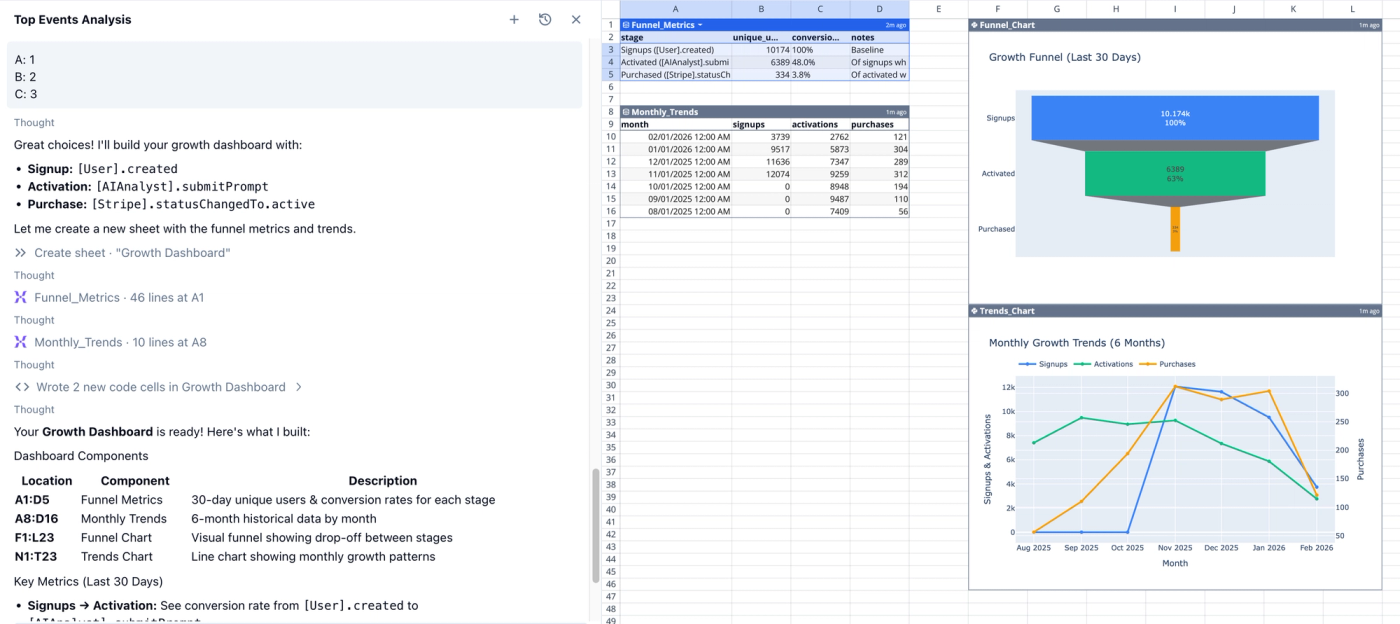Toggle Activations series in trends chart legend
The image size is (1400, 624).
click(1103, 364)
